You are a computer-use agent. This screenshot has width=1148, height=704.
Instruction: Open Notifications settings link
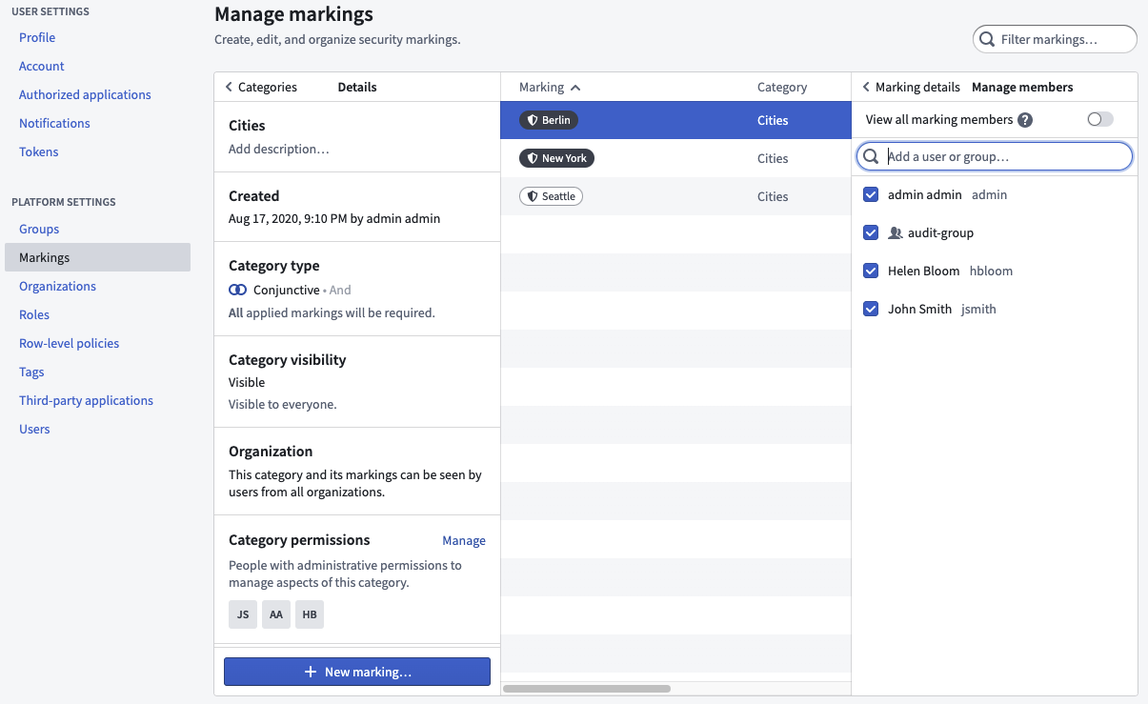pyautogui.click(x=55, y=123)
